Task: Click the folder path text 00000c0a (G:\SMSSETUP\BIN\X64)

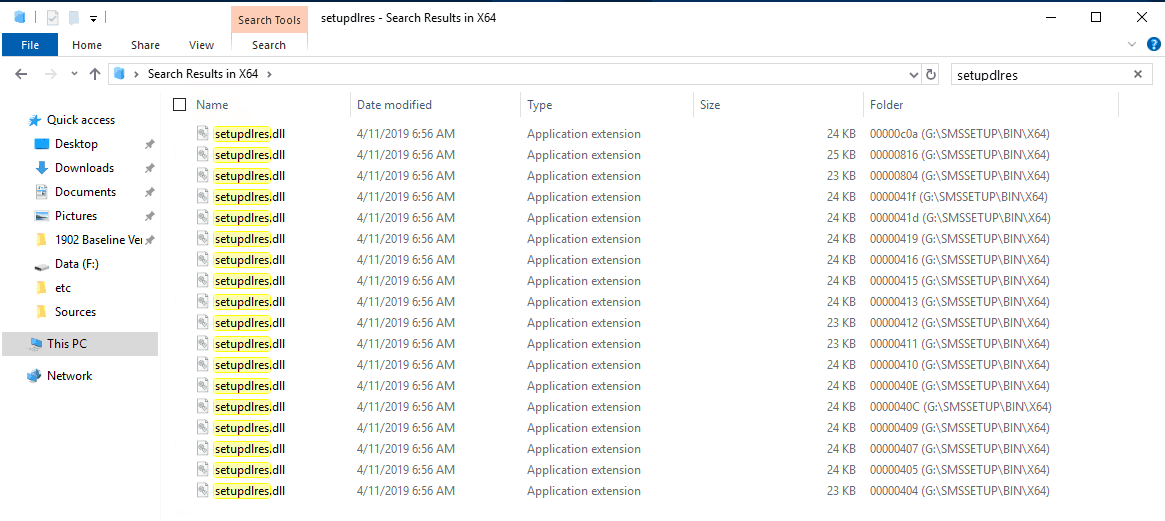Action: (959, 134)
